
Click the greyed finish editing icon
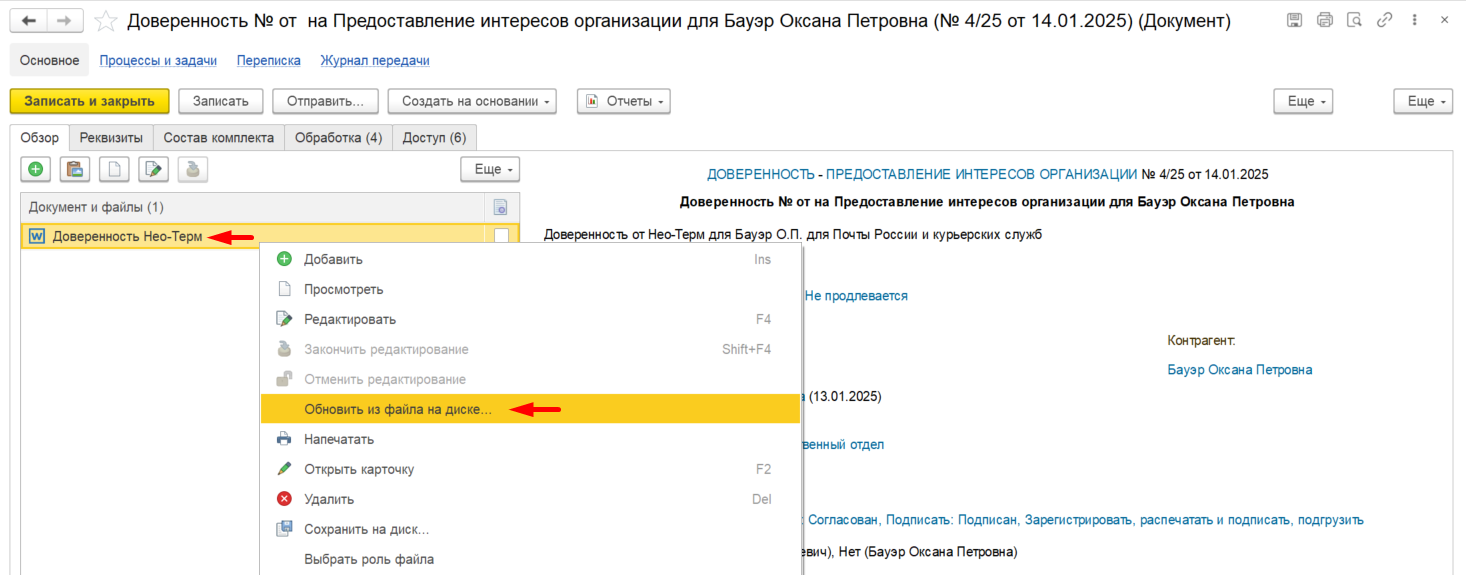click(x=193, y=169)
